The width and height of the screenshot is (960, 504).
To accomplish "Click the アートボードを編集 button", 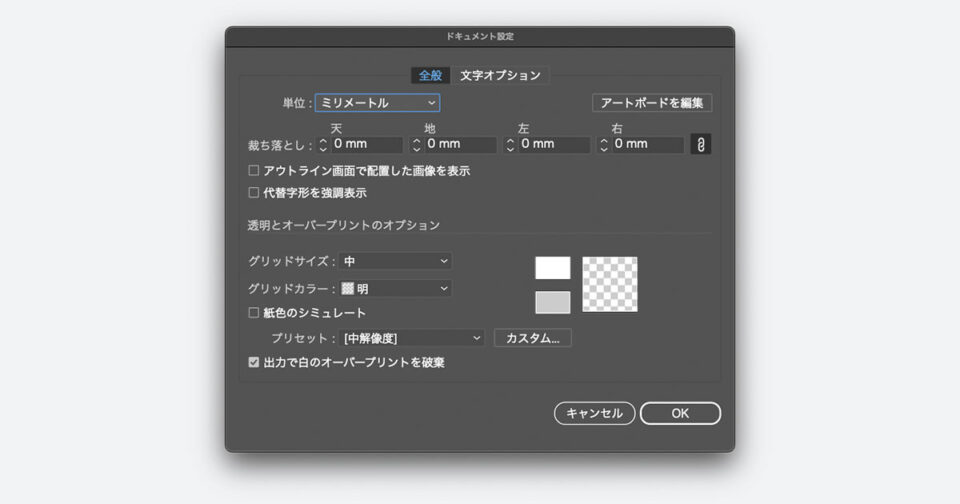I will pyautogui.click(x=652, y=103).
